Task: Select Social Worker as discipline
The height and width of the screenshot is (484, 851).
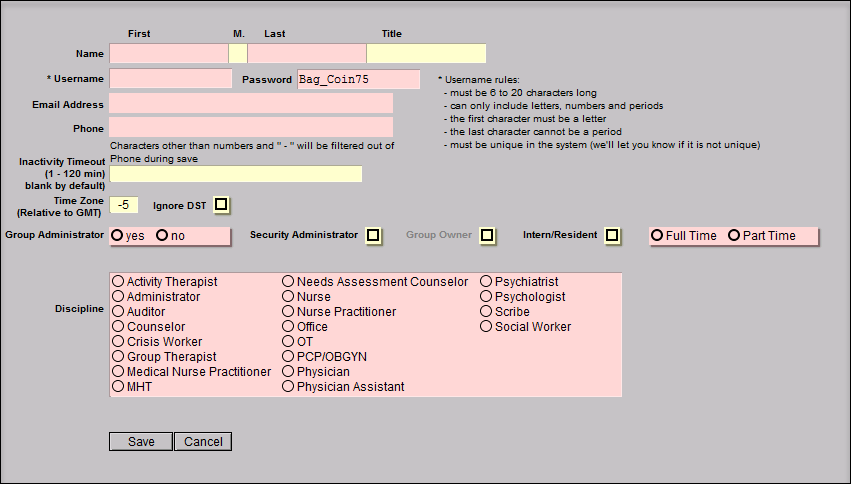Action: (486, 327)
